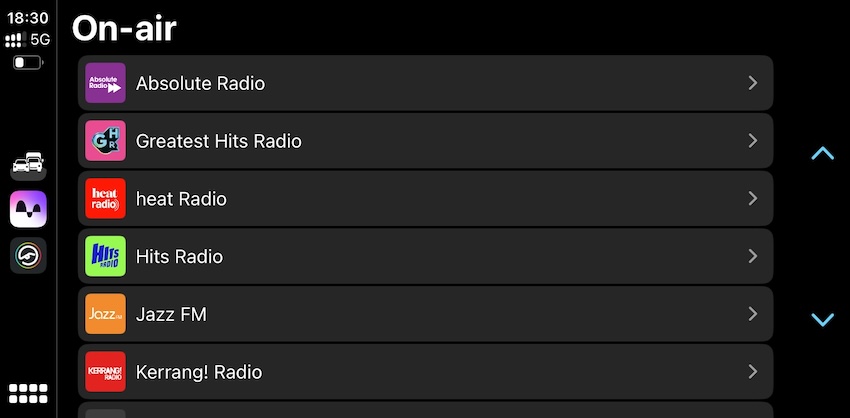Open Greatest Hits Radio chevron

753,141
